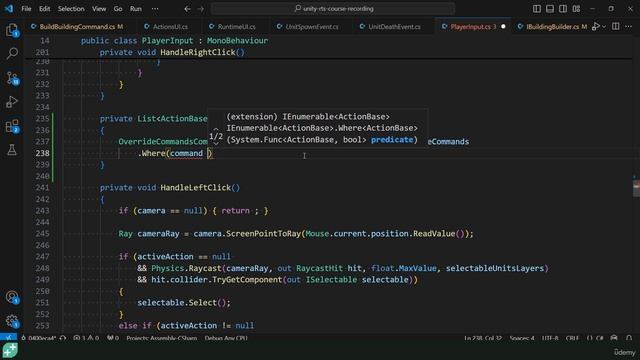The image size is (640, 360).
Task: Click Projects: Assembly-CSharp status item
Action: (x=162, y=338)
